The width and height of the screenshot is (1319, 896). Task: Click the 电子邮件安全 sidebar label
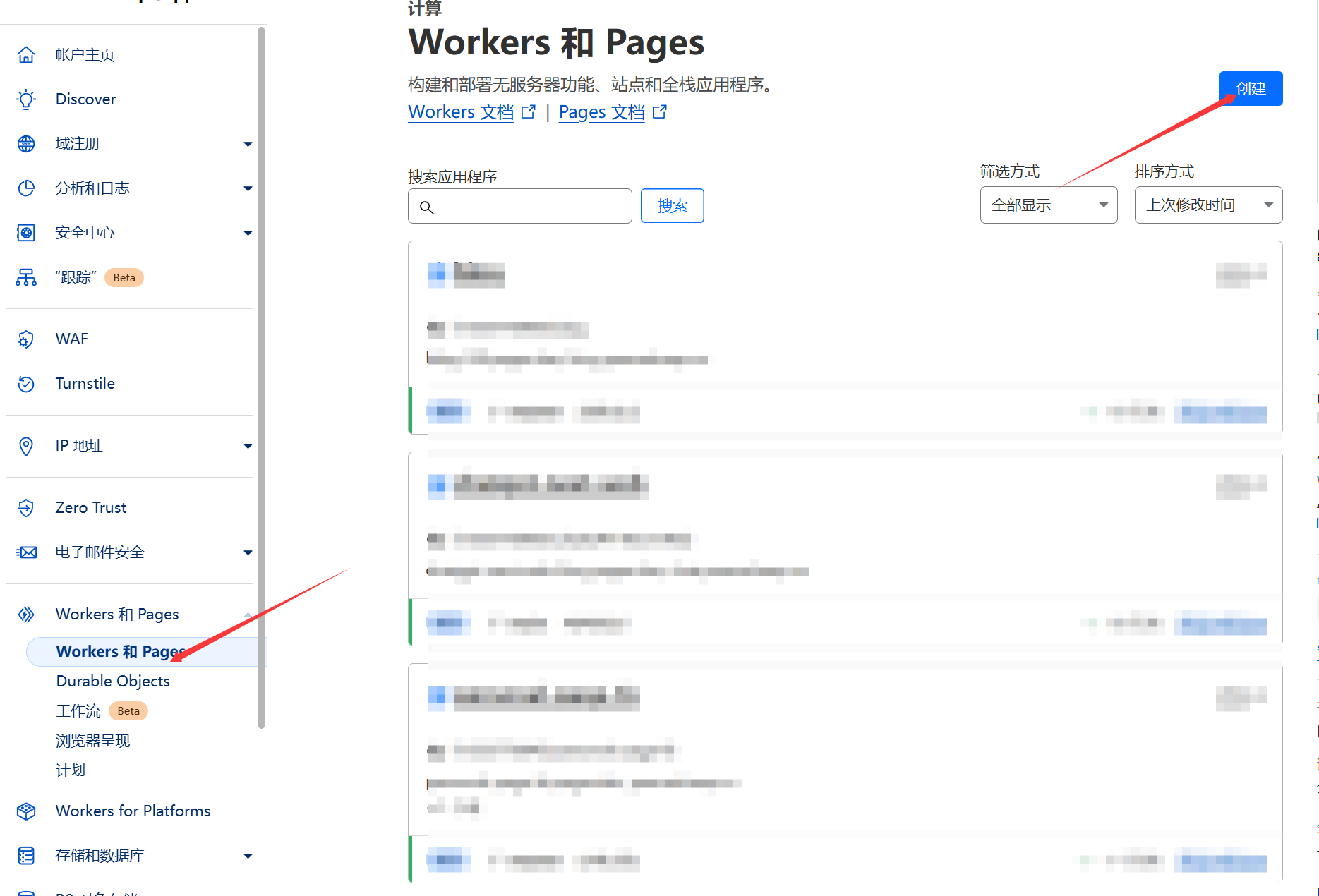click(100, 552)
